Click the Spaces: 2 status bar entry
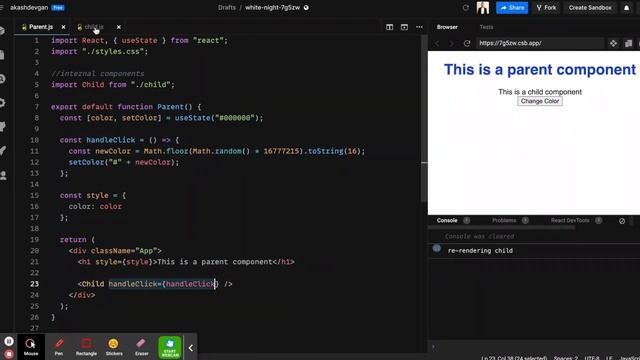640x360 pixels. 566,358
